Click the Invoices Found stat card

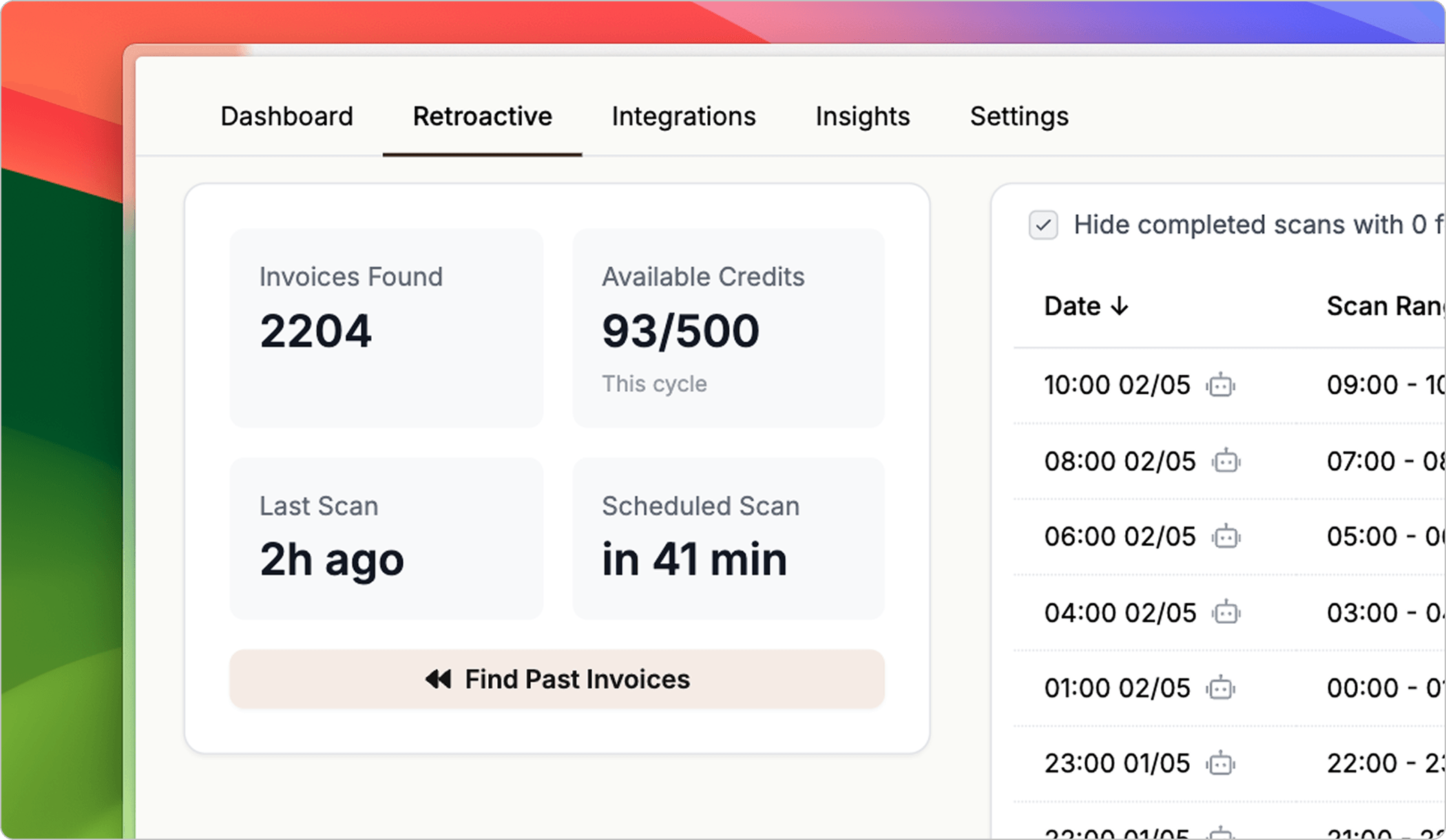[x=386, y=327]
